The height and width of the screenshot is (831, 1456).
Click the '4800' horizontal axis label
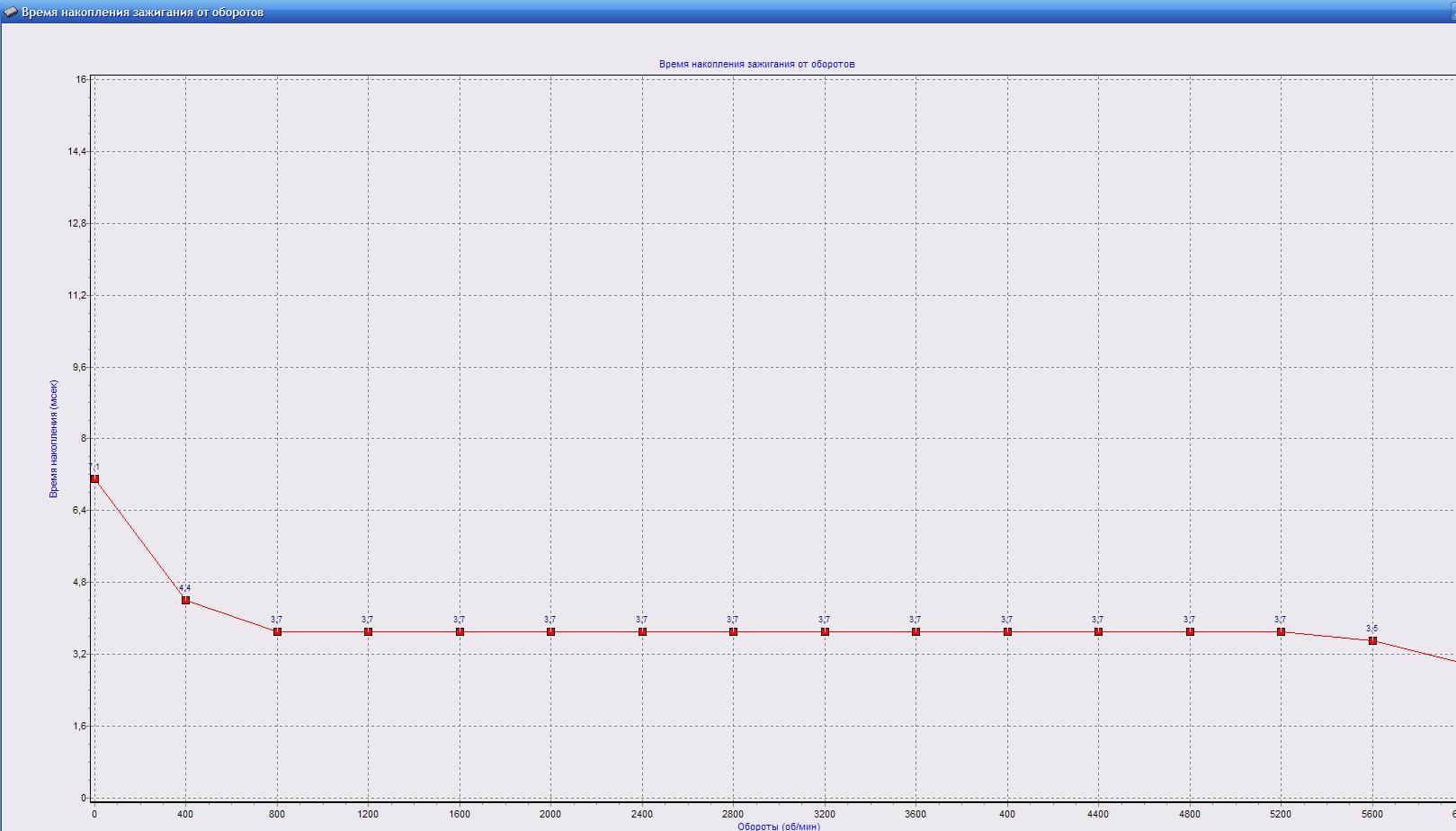point(1190,814)
